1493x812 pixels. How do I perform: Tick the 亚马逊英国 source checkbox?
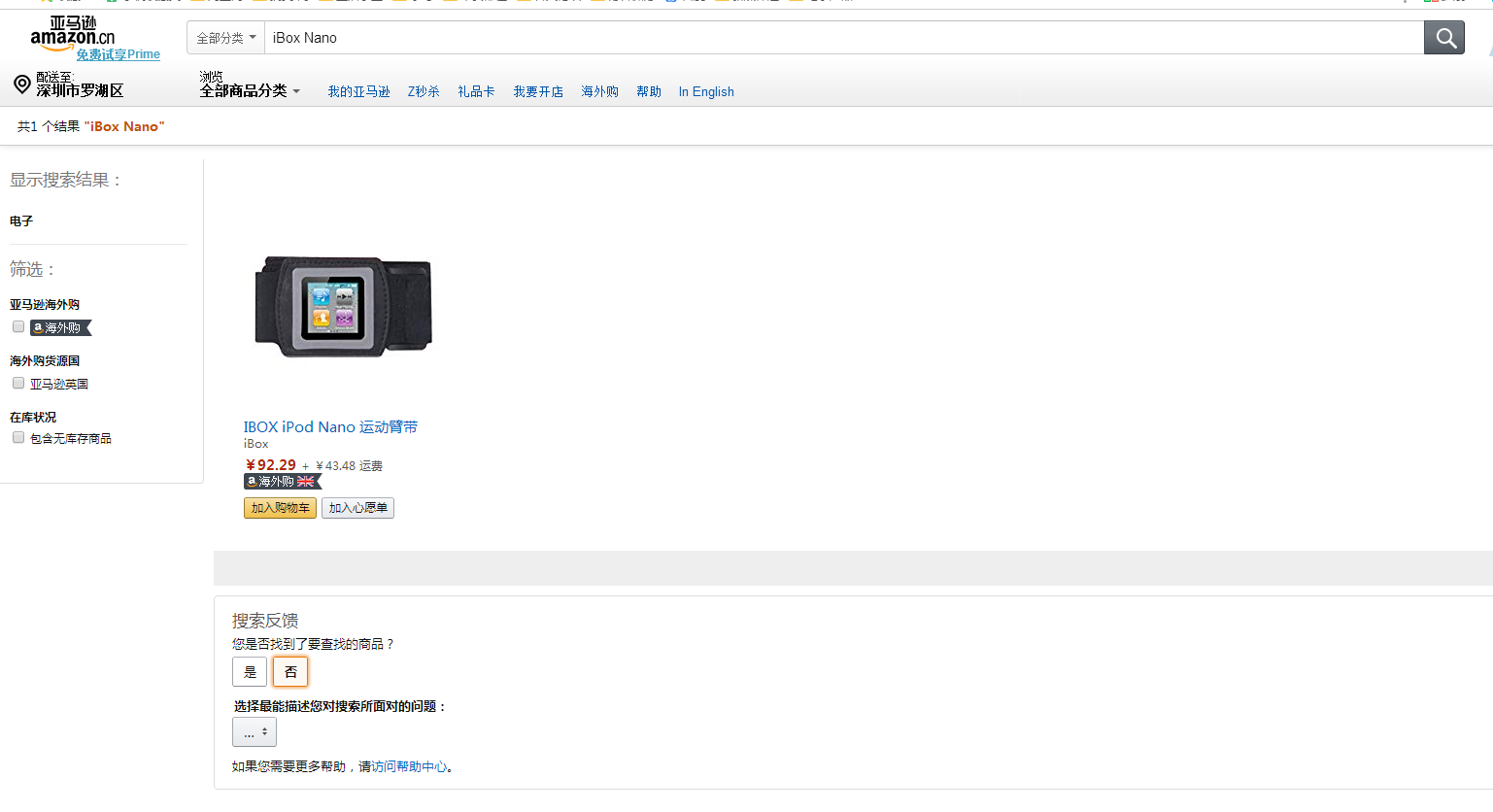(x=18, y=383)
